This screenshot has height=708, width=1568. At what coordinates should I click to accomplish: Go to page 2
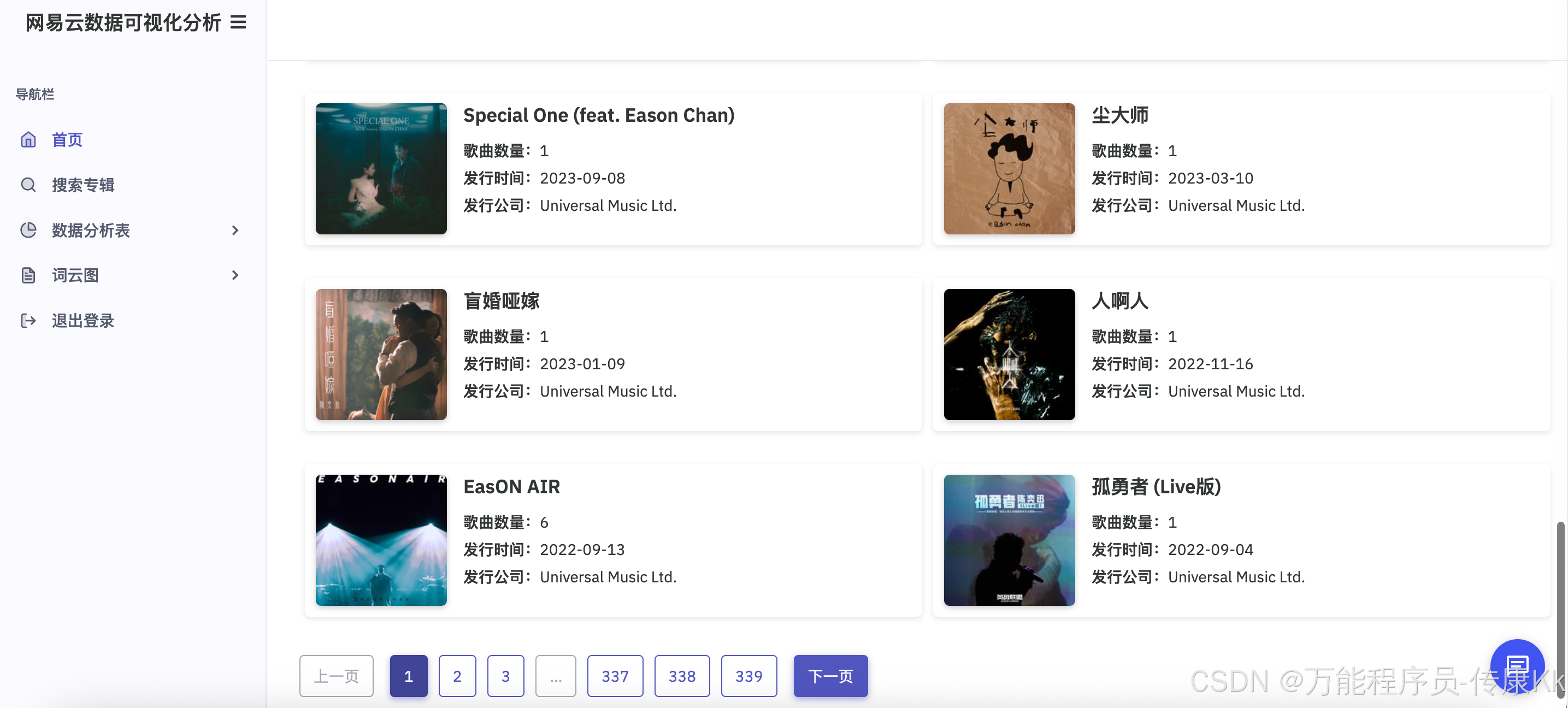coord(457,676)
